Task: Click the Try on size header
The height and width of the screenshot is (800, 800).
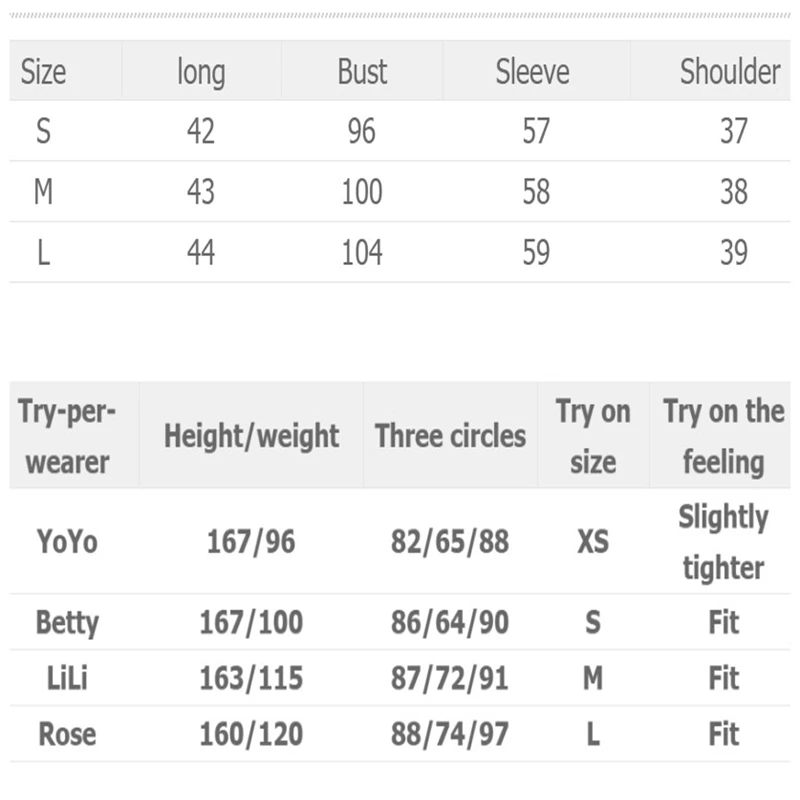Action: point(593,437)
